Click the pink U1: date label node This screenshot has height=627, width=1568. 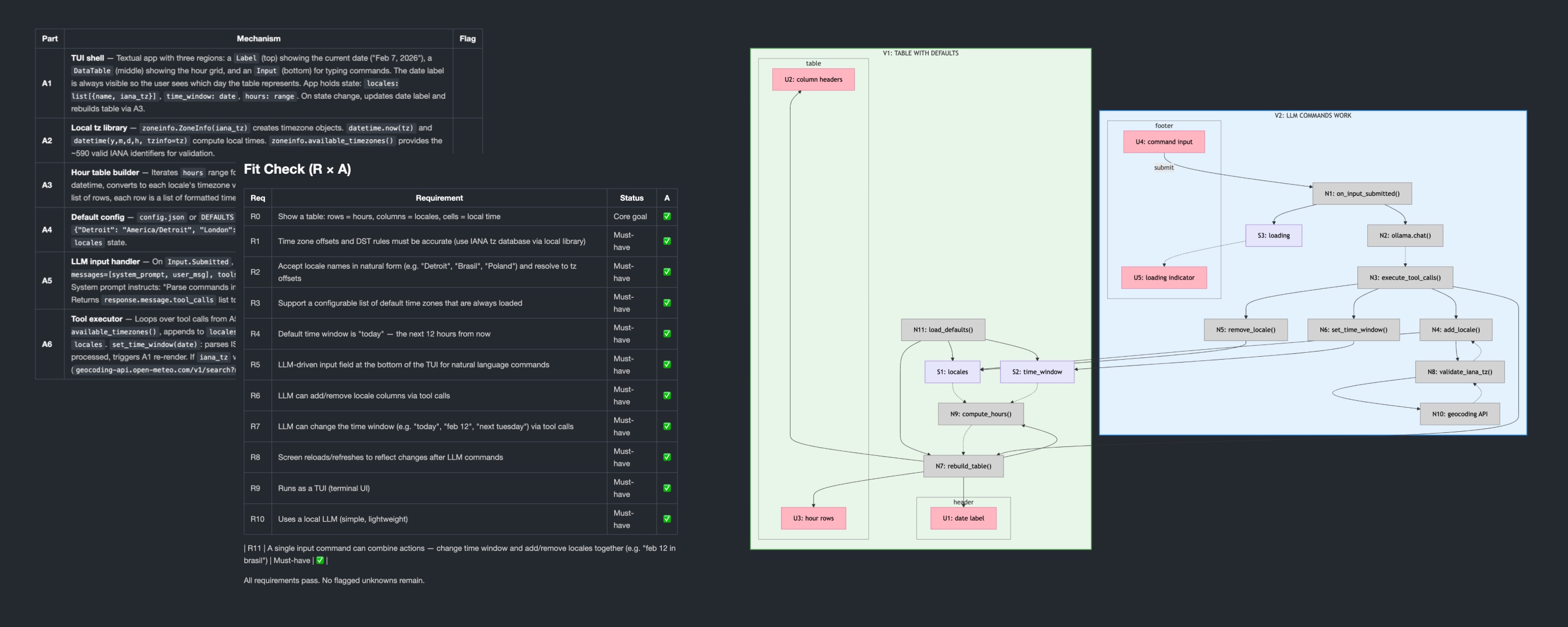[963, 519]
